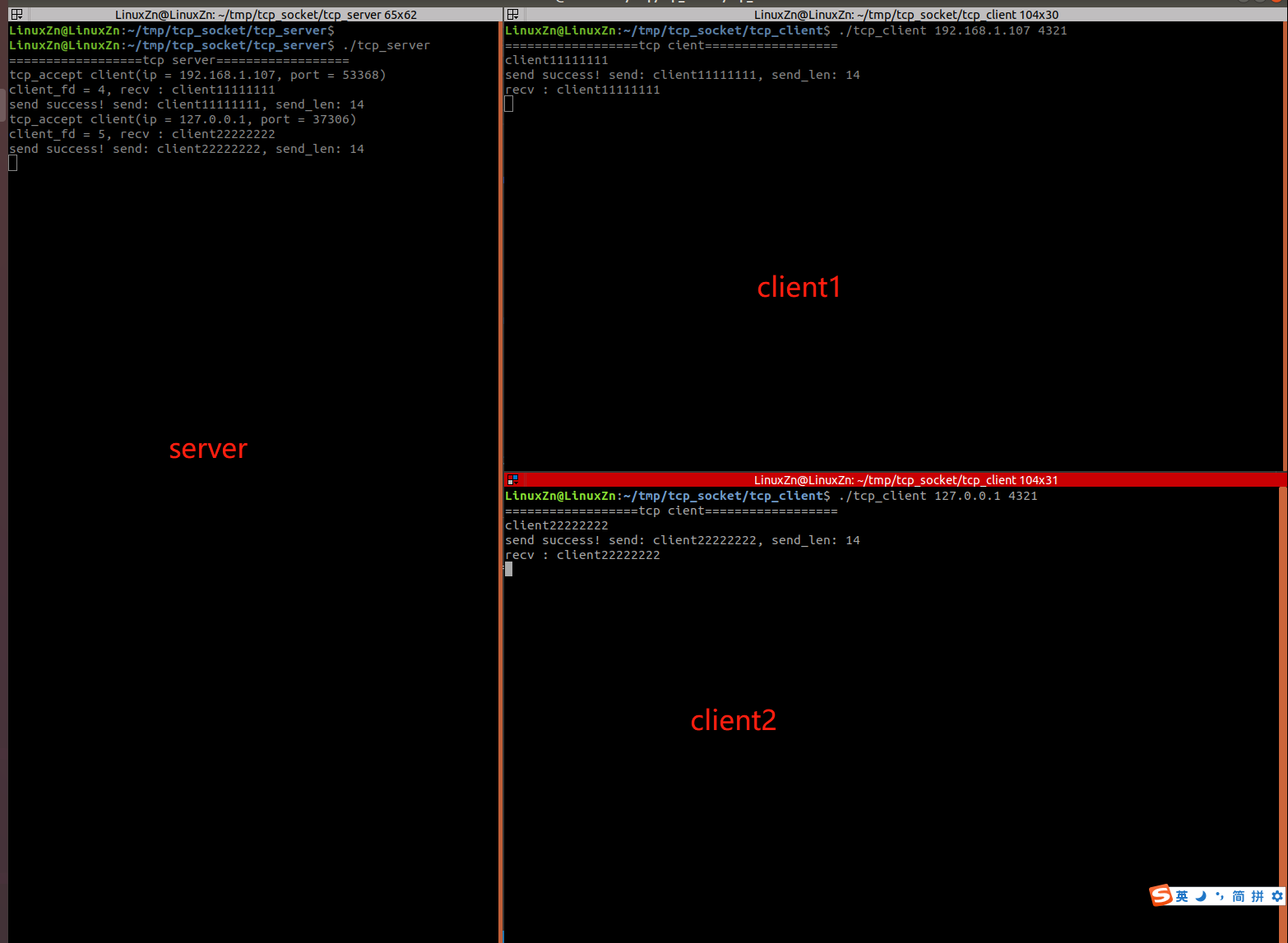Image resolution: width=1288 pixels, height=943 pixels.
Task: Click the cursor block in the server pane
Action: pos(13,163)
